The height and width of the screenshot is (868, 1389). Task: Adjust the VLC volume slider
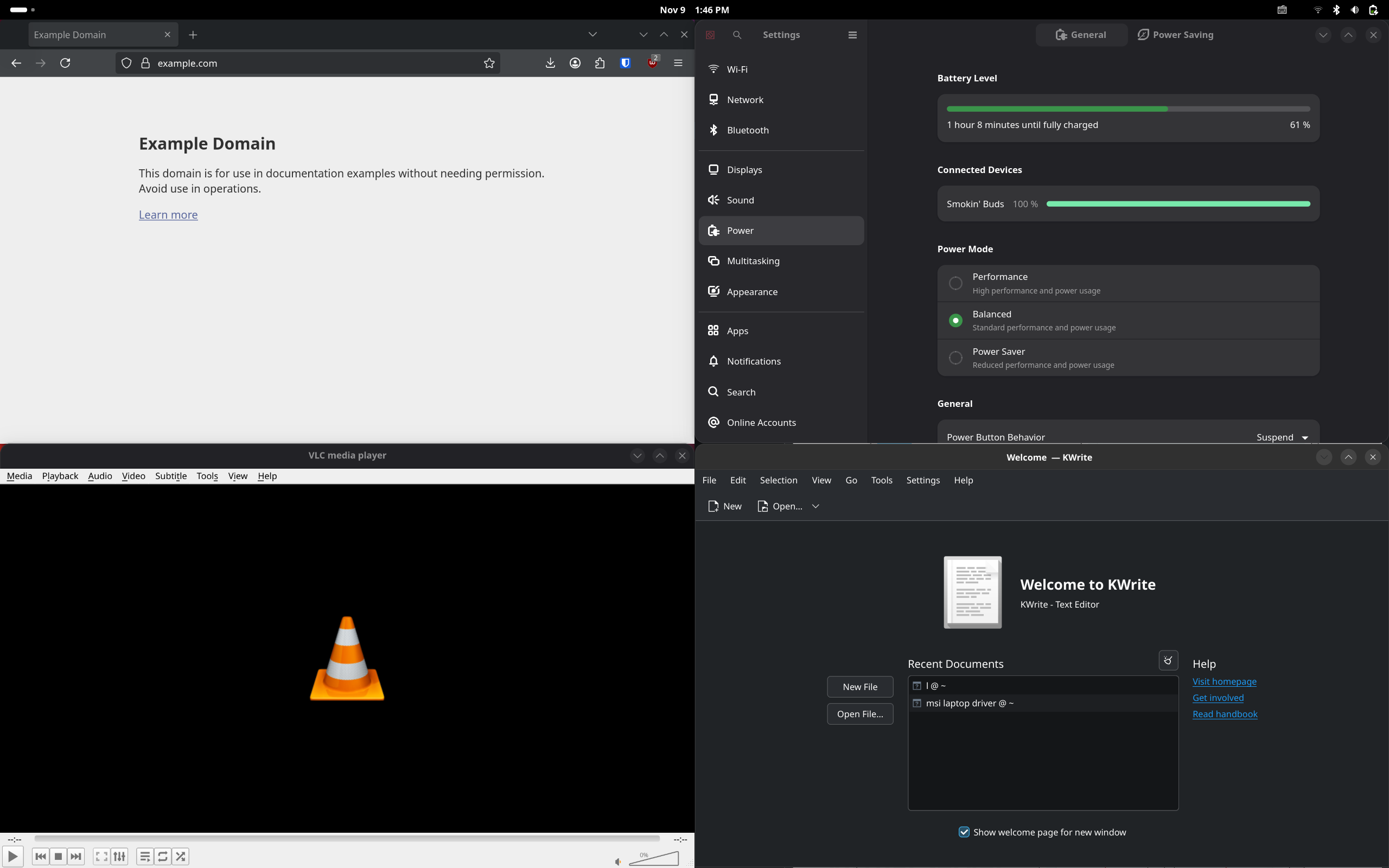pos(654,859)
